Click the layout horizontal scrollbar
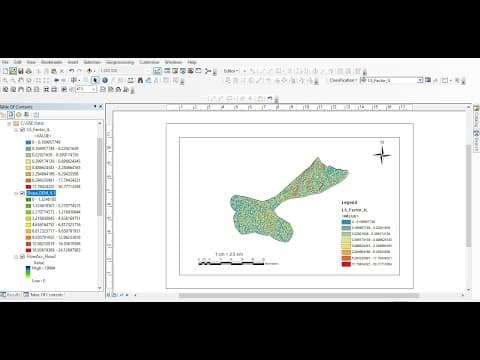The width and height of the screenshot is (480, 360). pos(299,295)
